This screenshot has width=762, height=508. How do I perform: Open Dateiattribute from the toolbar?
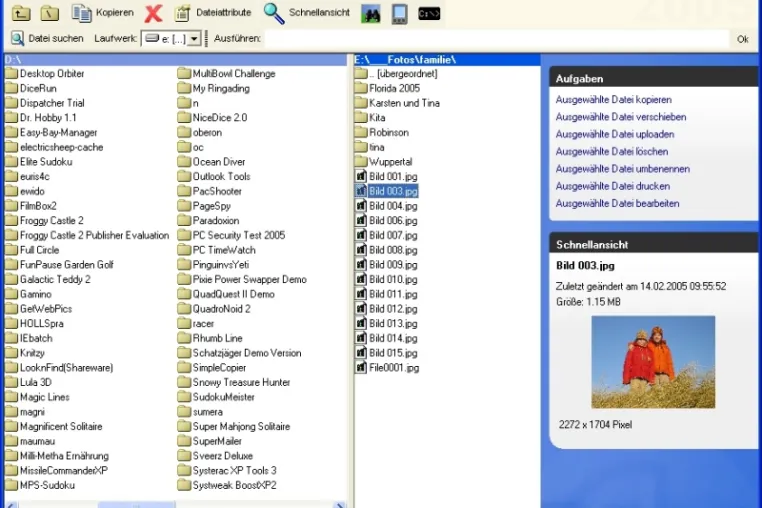coord(213,13)
